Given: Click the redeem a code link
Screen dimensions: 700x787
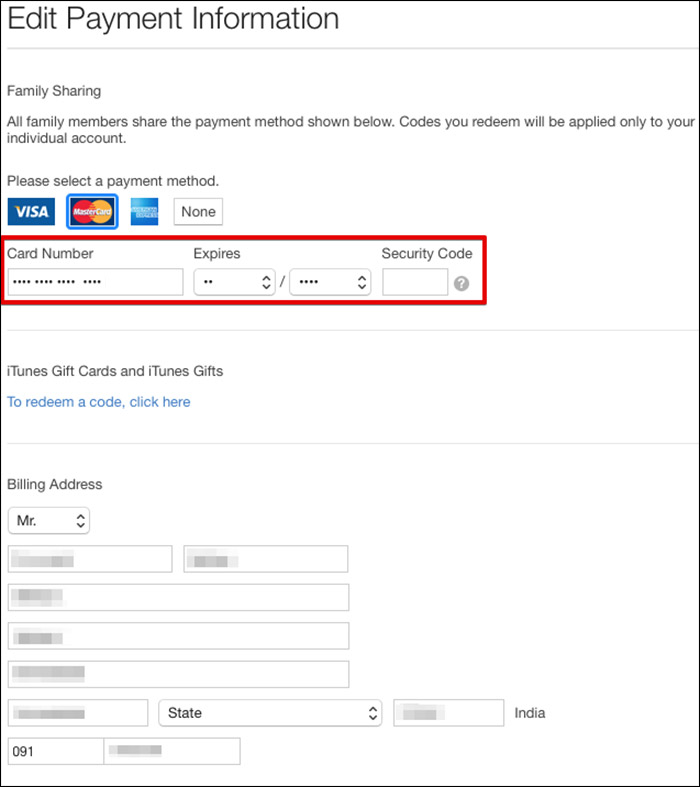Looking at the screenshot, I should pos(98,402).
